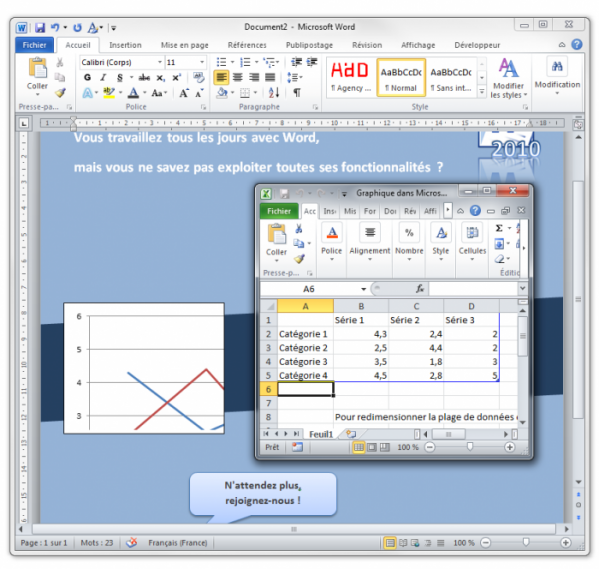Click the Modifier les styles button
The image size is (599, 569).
coord(508,79)
